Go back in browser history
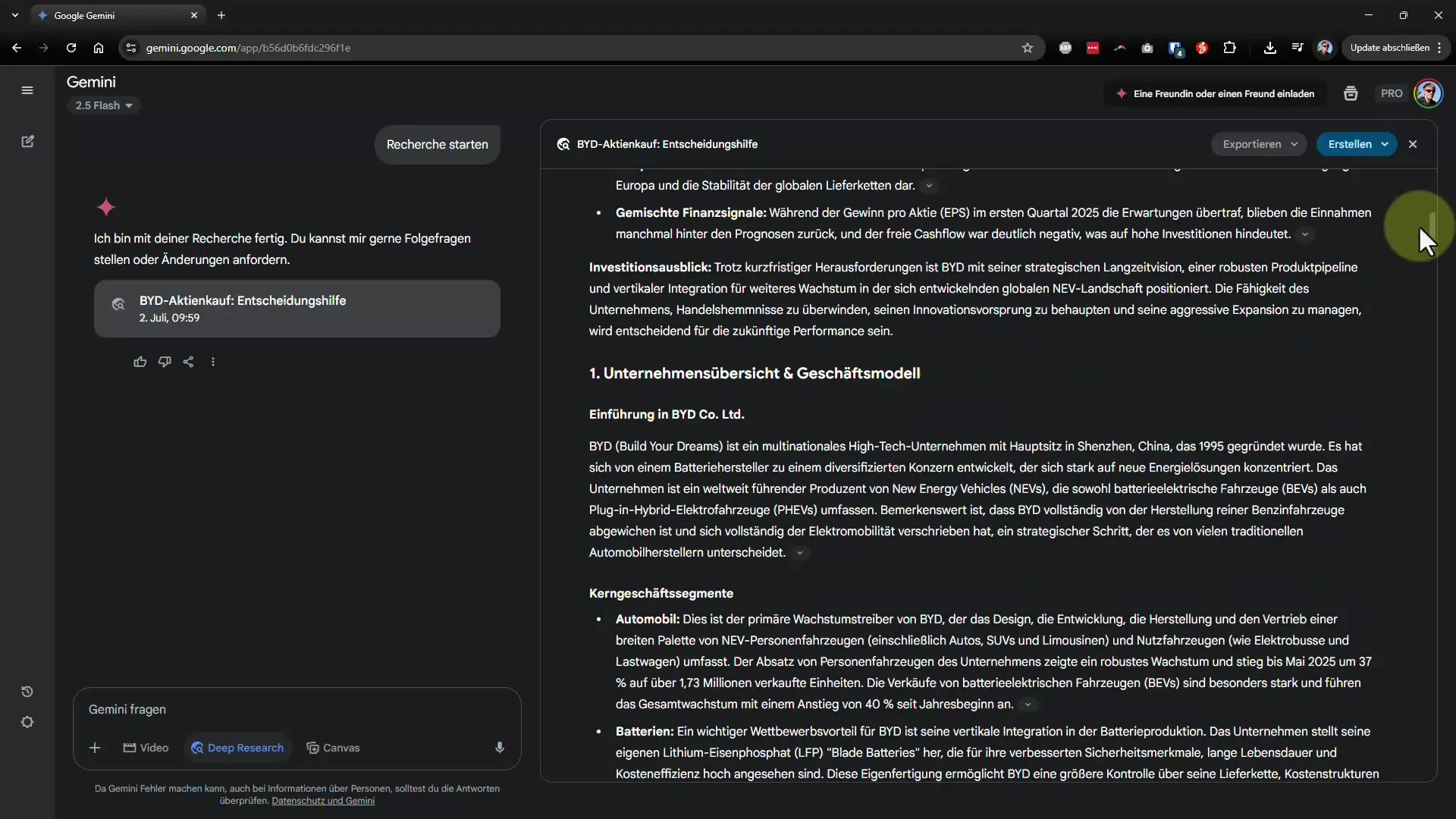This screenshot has height=819, width=1456. point(17,48)
